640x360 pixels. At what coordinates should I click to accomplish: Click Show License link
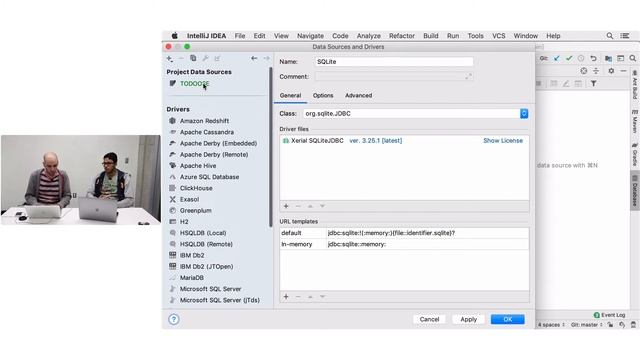pyautogui.click(x=503, y=140)
